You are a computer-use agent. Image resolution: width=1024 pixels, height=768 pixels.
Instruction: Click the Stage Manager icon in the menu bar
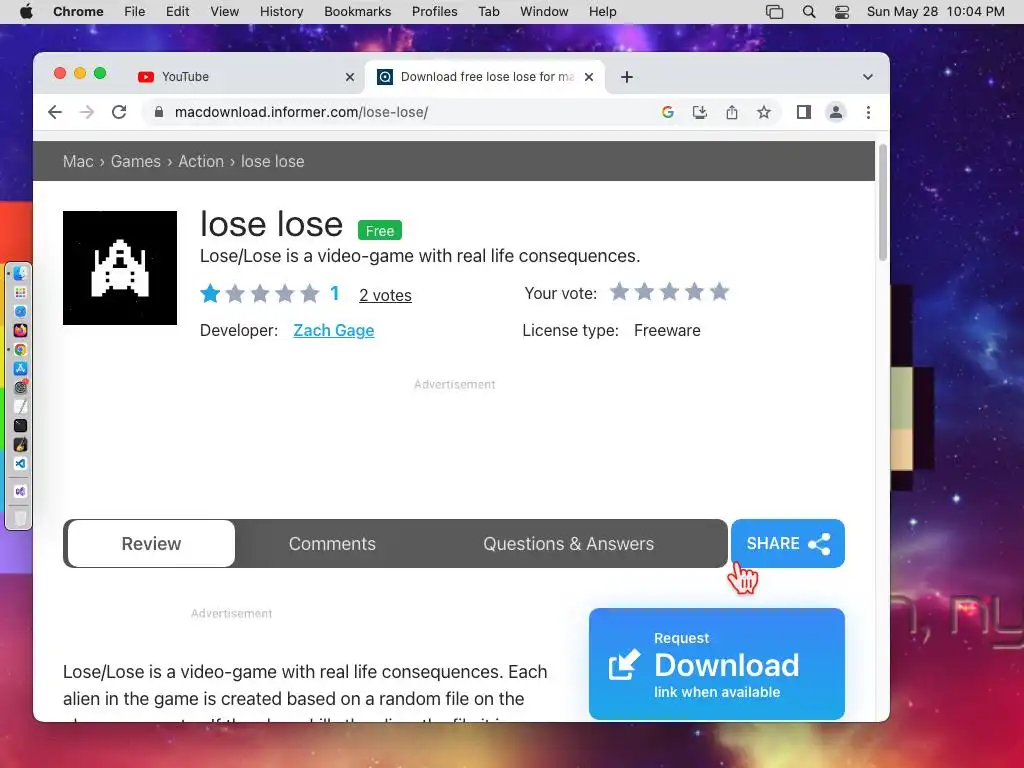(x=775, y=12)
